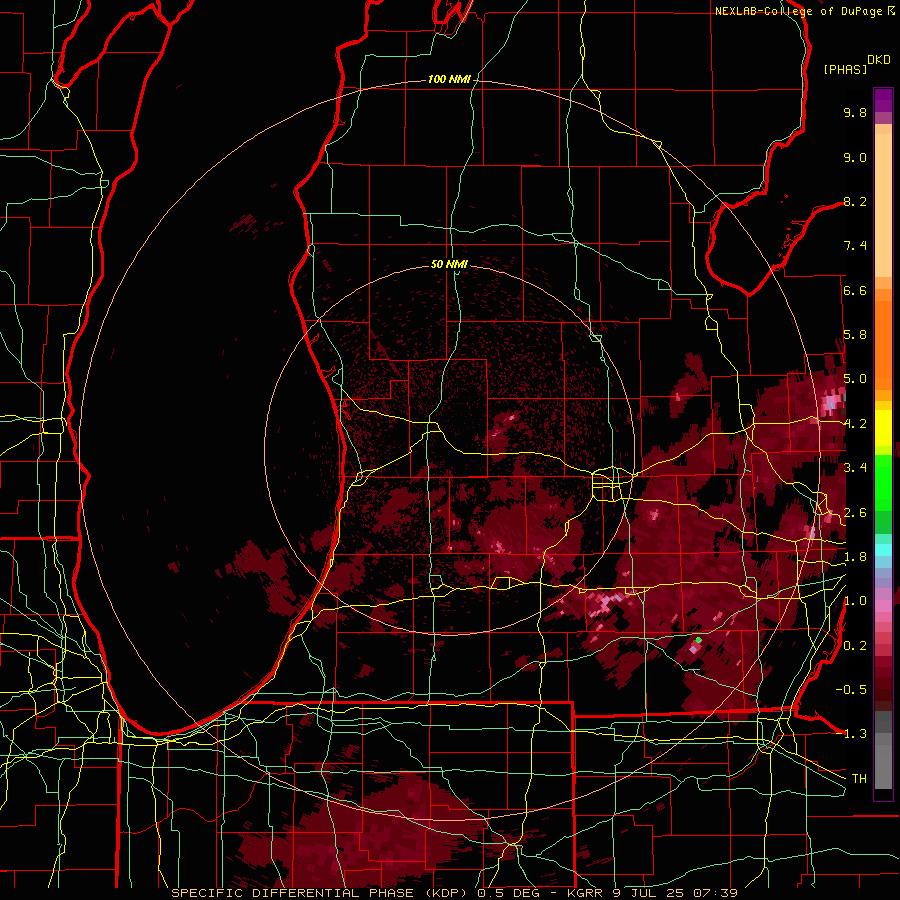Click the 100 NMI range ring label
Image resolution: width=900 pixels, height=900 pixels.
[449, 79]
